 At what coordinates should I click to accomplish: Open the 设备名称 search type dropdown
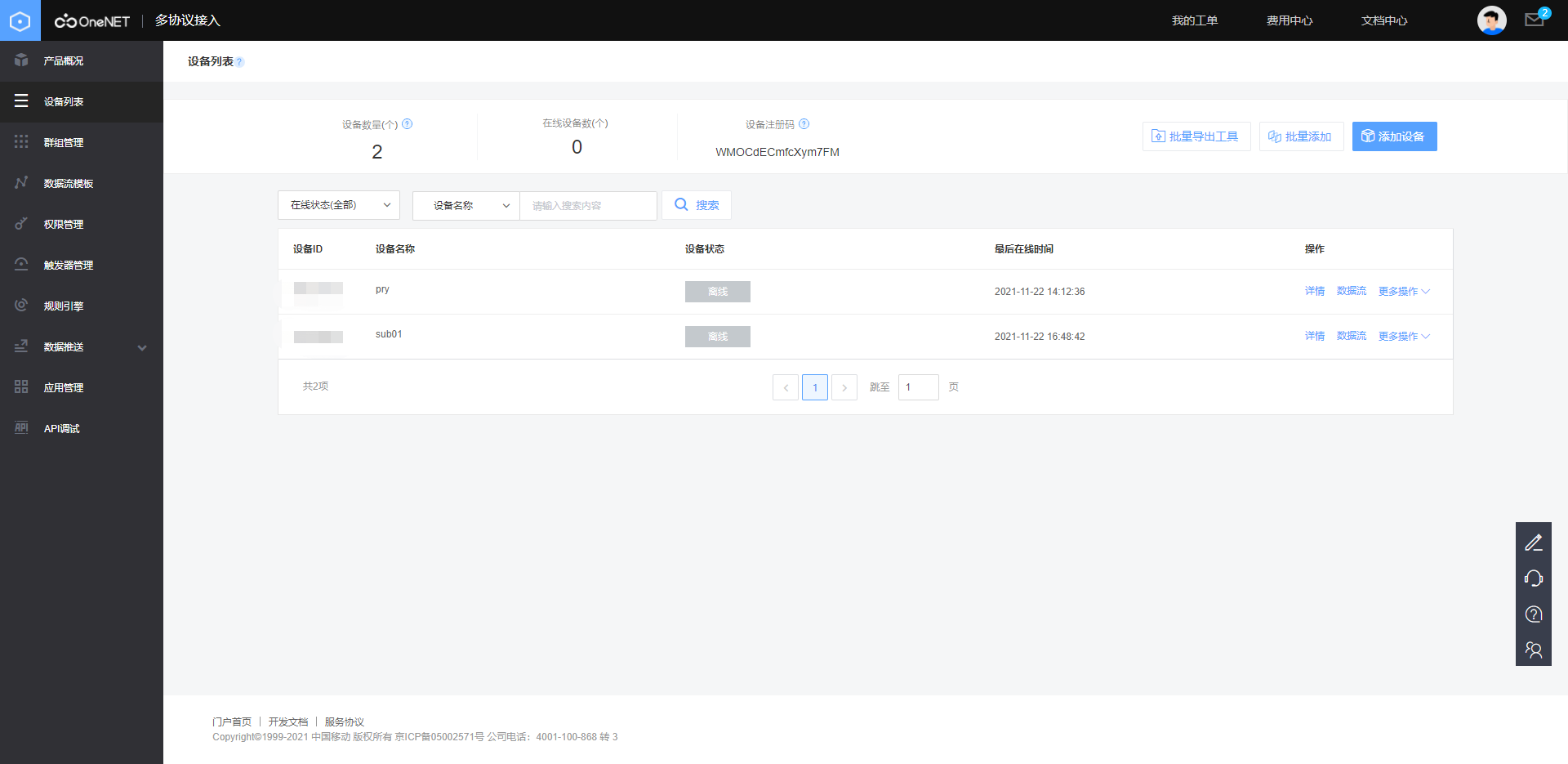point(465,205)
